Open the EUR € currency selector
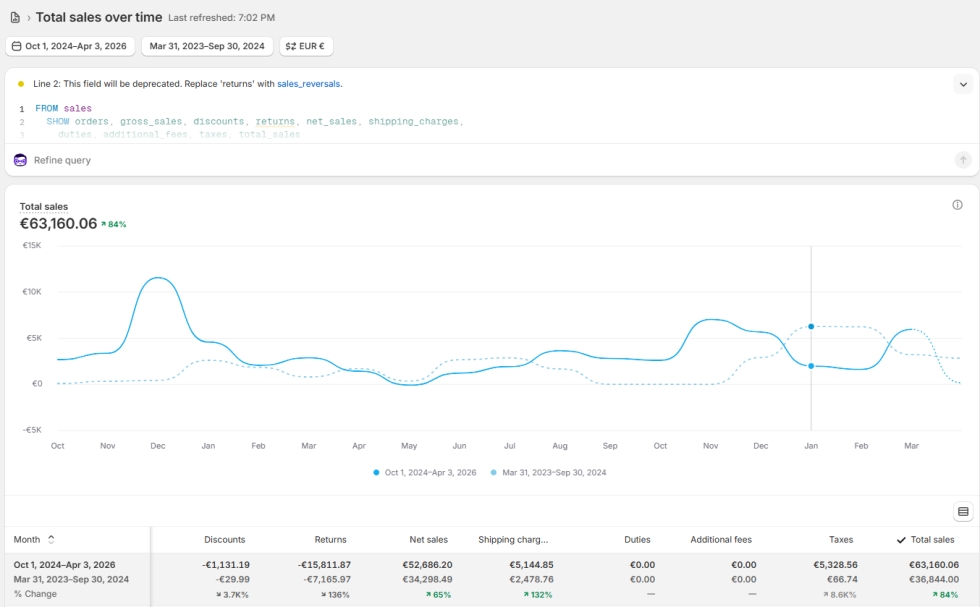The width and height of the screenshot is (980, 607). click(x=306, y=46)
